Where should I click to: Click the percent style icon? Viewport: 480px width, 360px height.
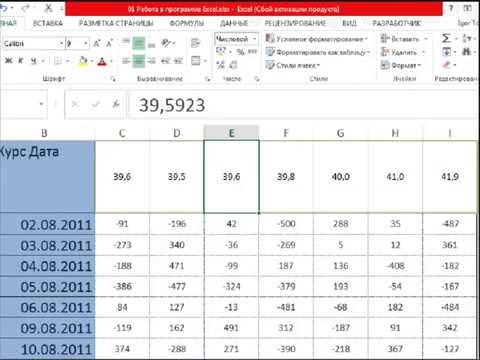pos(240,52)
